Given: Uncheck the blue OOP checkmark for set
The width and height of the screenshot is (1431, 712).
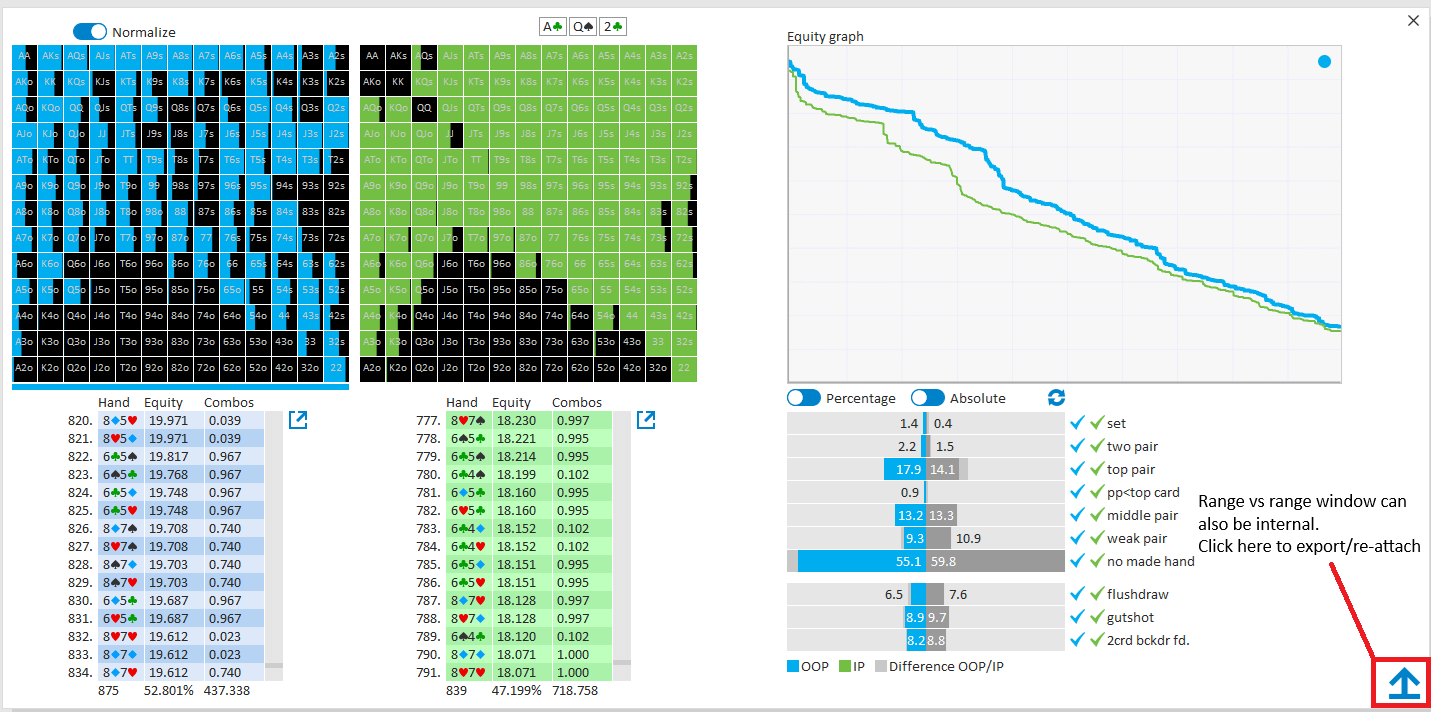Looking at the screenshot, I should [1077, 423].
